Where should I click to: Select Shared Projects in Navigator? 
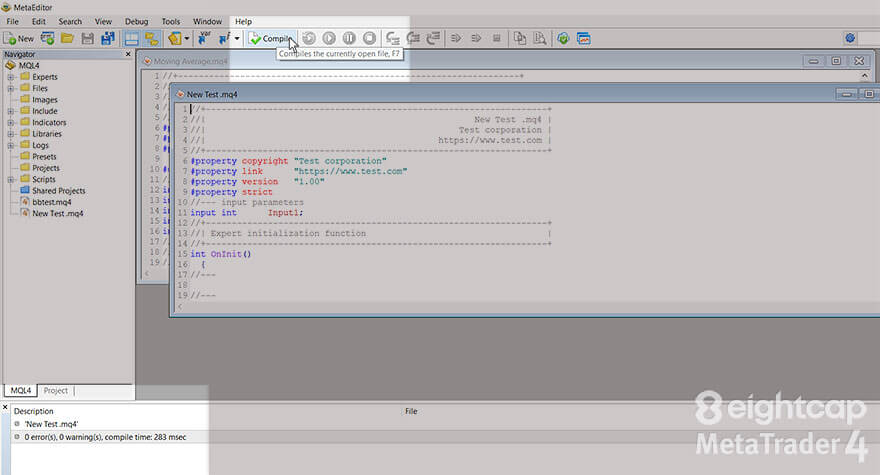click(58, 191)
